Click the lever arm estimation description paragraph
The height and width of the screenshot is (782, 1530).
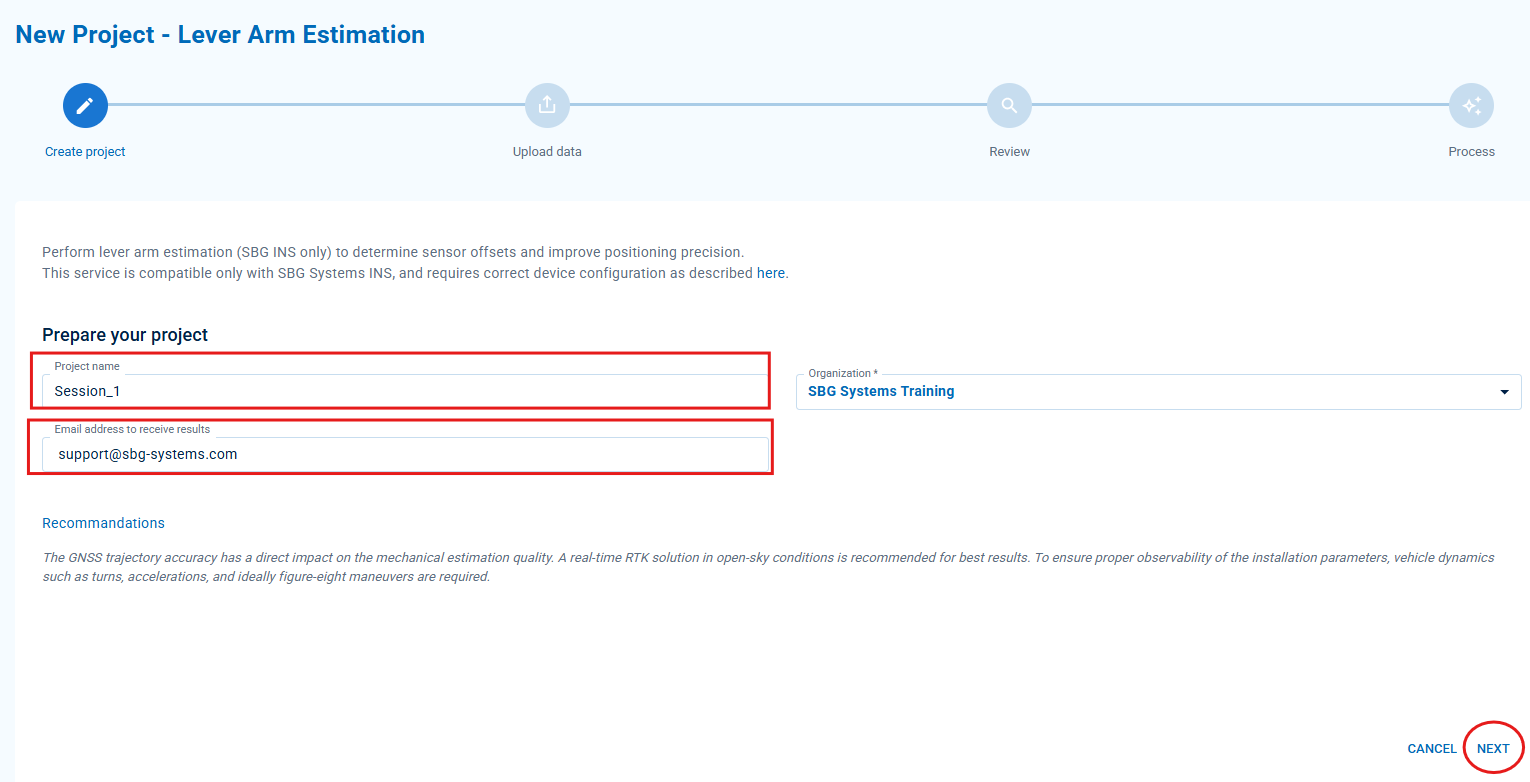(393, 252)
